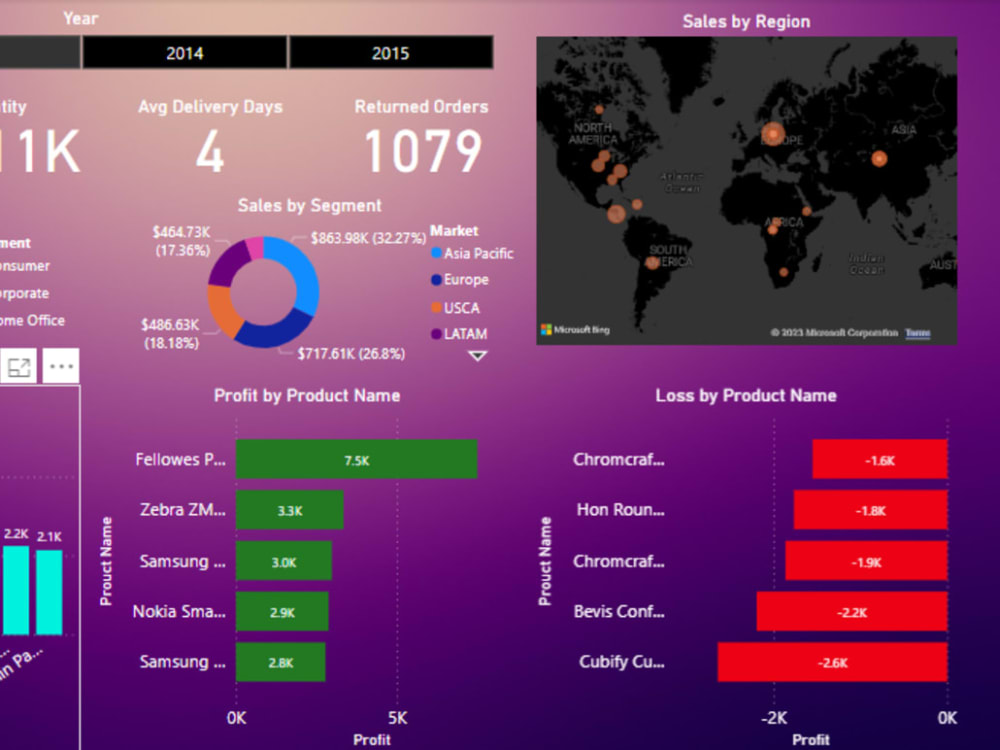Viewport: 1000px width, 750px height.
Task: Open focus mode for the chart
Action: click(21, 365)
